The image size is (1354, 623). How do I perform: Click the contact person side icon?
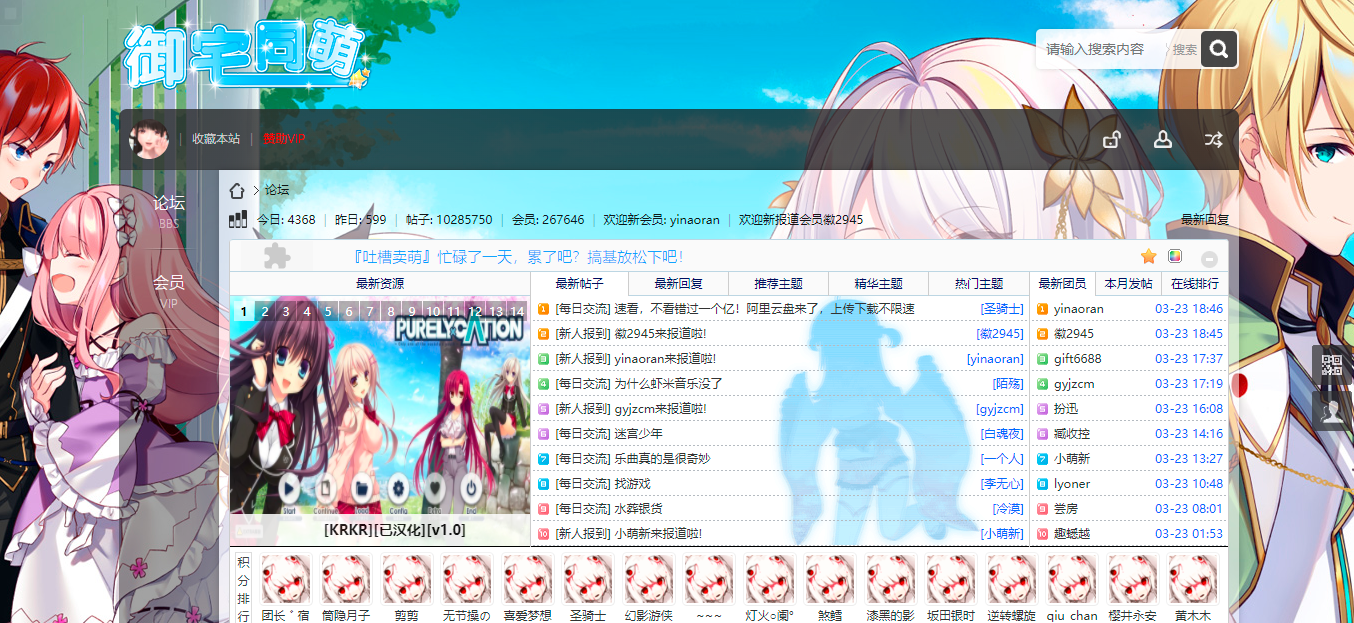pos(1332,411)
